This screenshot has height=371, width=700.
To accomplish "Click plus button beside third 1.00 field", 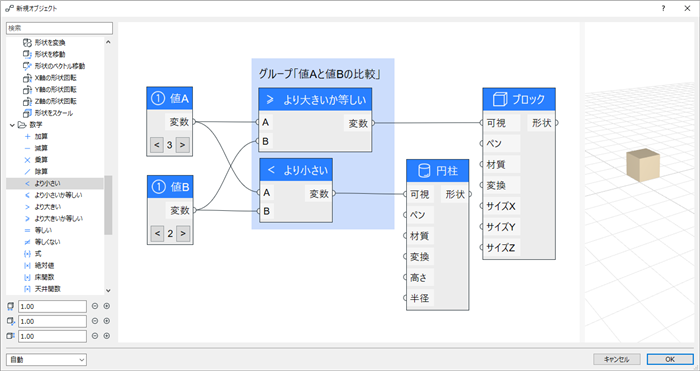I will pos(107,336).
